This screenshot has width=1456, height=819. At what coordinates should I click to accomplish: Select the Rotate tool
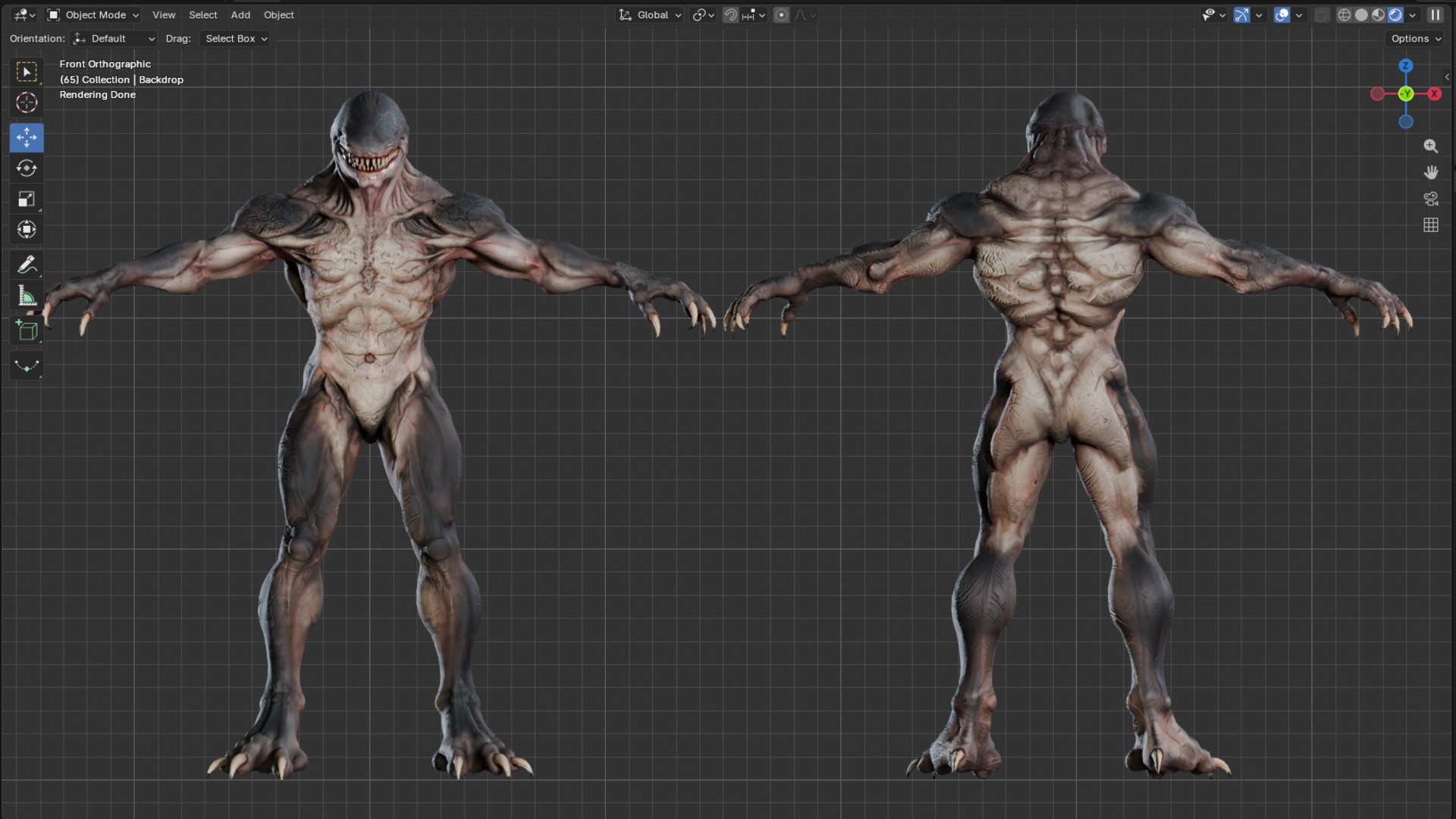click(27, 168)
